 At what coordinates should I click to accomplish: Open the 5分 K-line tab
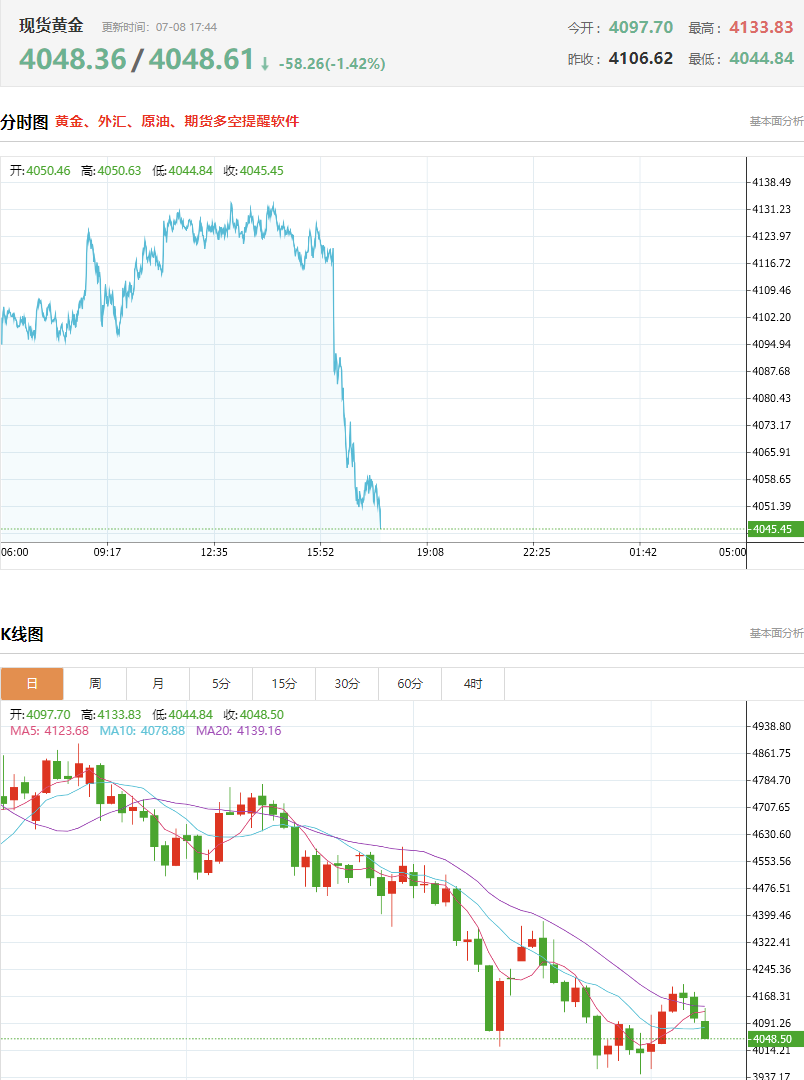(x=221, y=683)
